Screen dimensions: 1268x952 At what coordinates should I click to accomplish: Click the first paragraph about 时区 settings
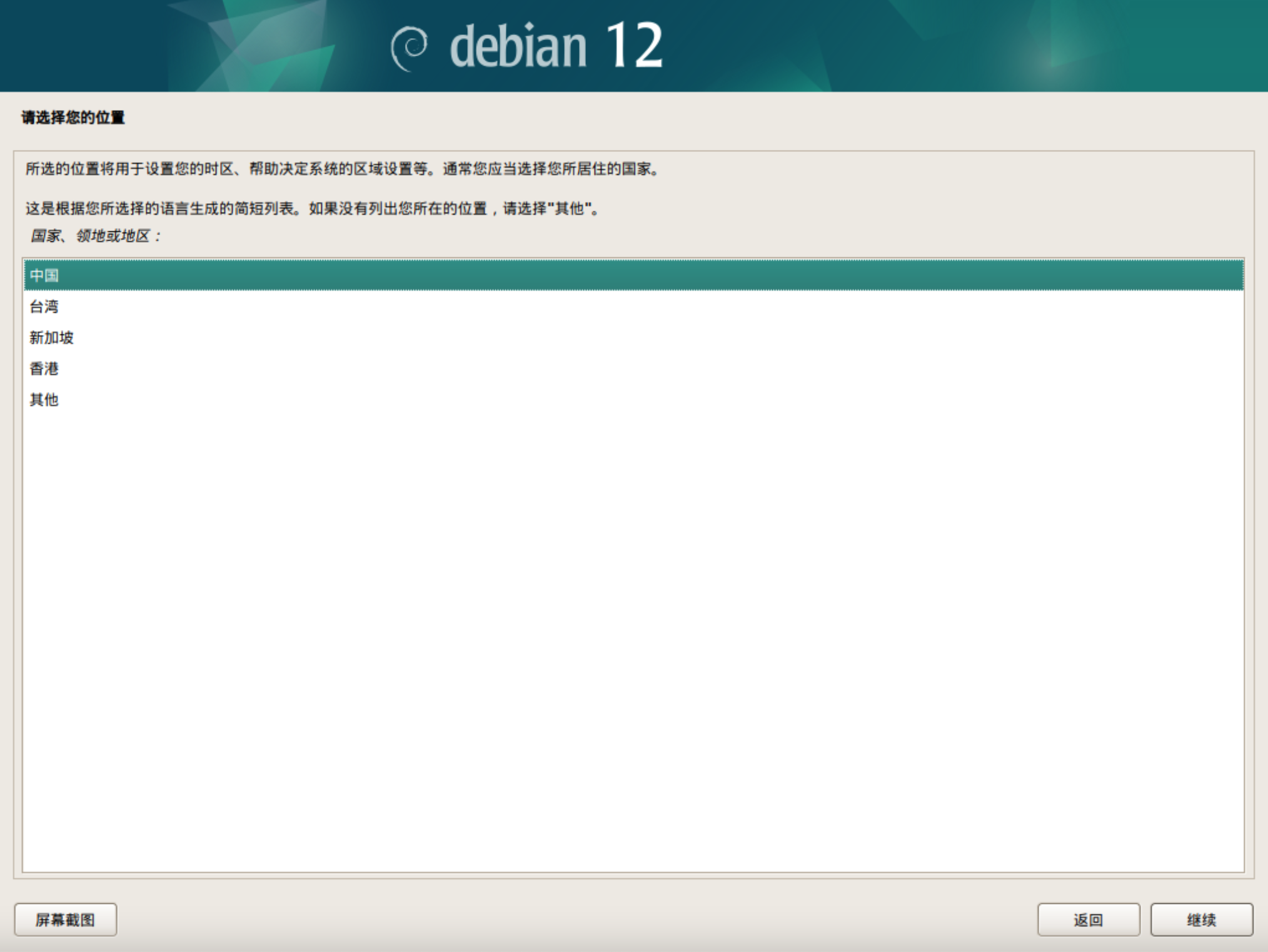point(343,169)
